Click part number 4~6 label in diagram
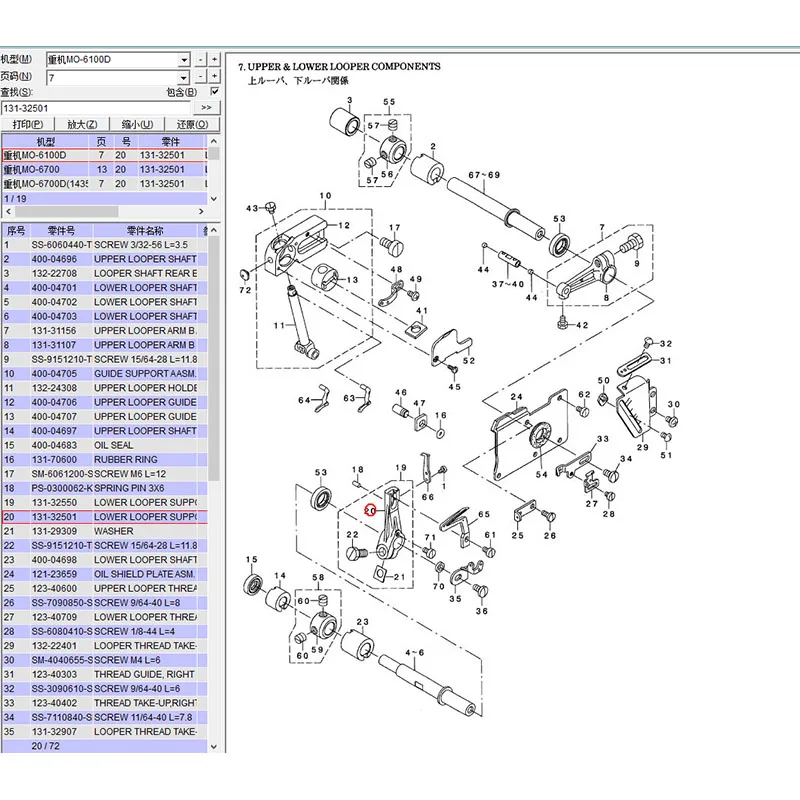The width and height of the screenshot is (800, 800). tap(415, 653)
